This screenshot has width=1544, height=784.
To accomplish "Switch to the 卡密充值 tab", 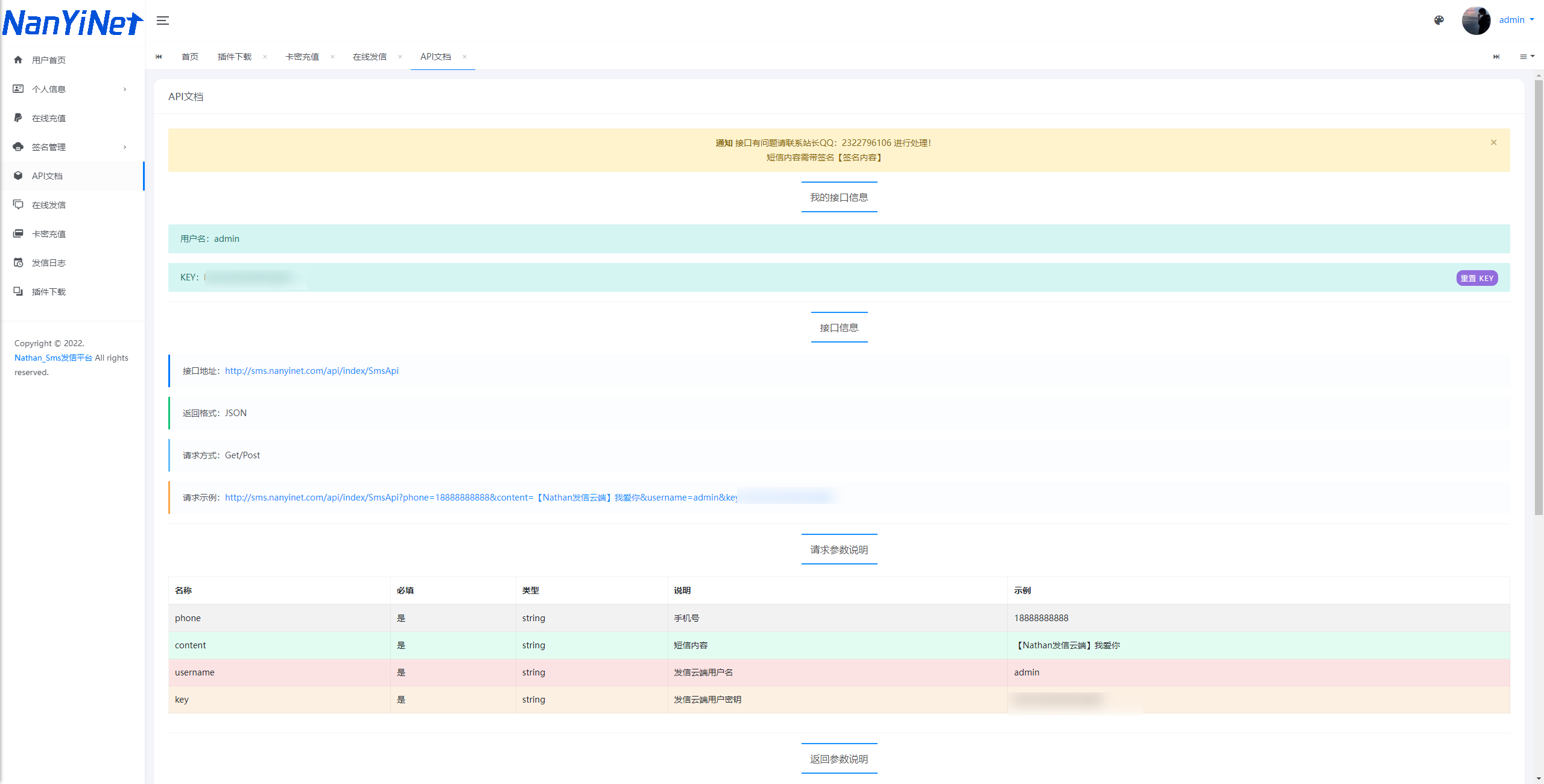I will click(302, 57).
